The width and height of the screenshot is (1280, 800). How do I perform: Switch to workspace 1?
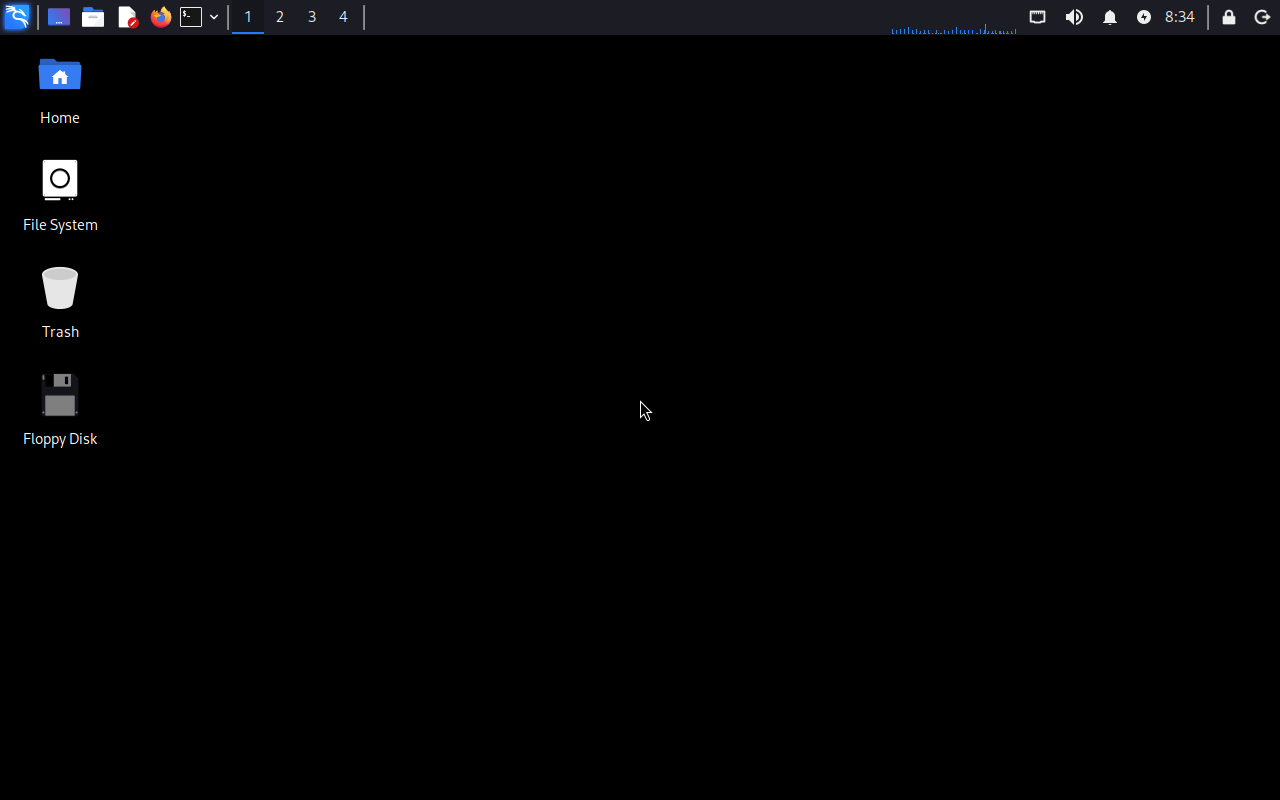click(x=248, y=17)
